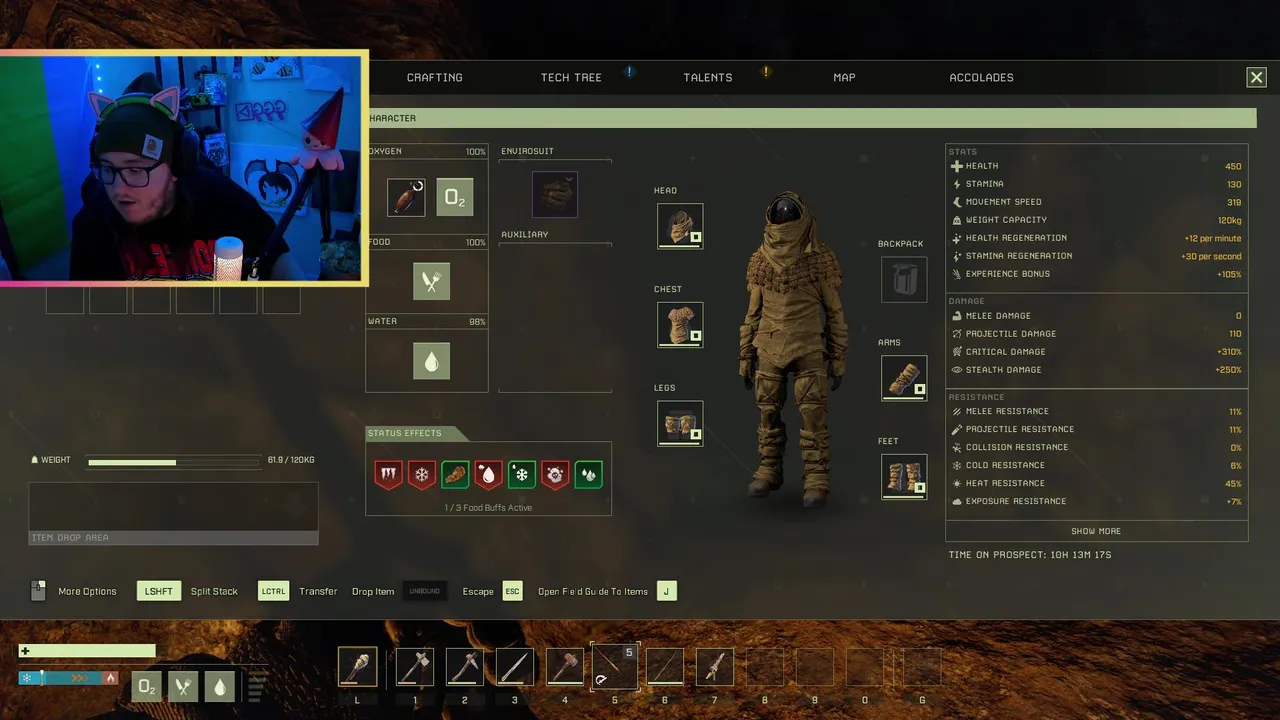The image size is (1280, 720).
Task: Select torch in hotbar slot L
Action: pos(358,667)
